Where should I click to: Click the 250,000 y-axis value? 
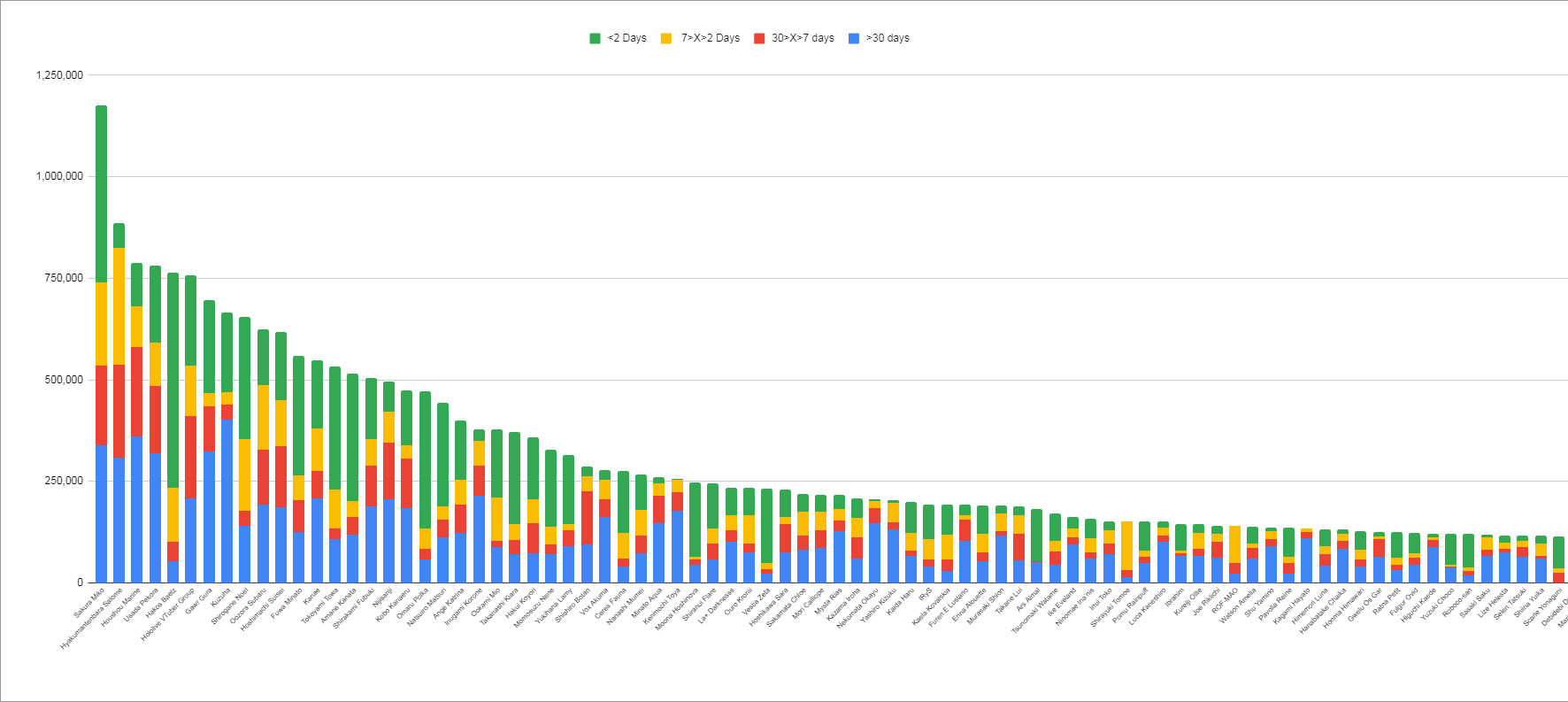64,481
